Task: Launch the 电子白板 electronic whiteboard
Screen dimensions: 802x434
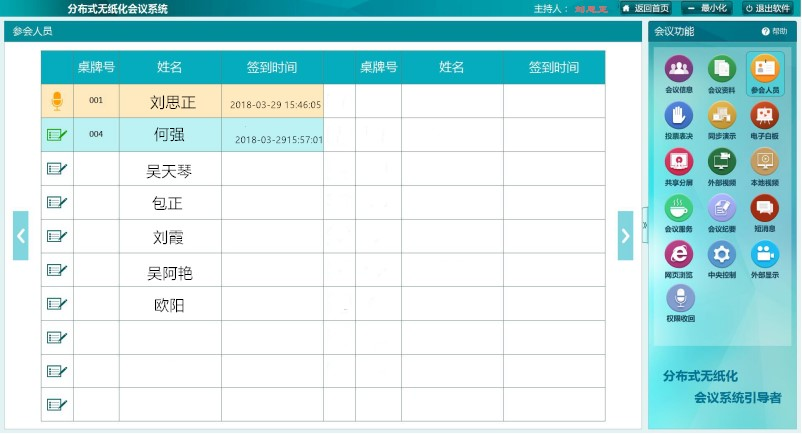Action: (x=765, y=116)
